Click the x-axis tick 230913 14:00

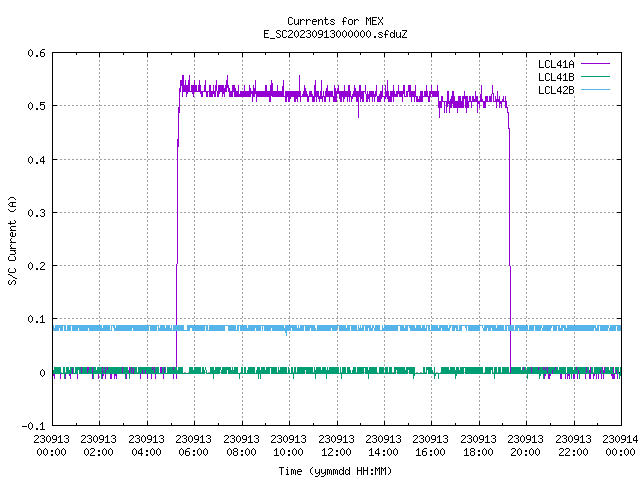[383, 446]
